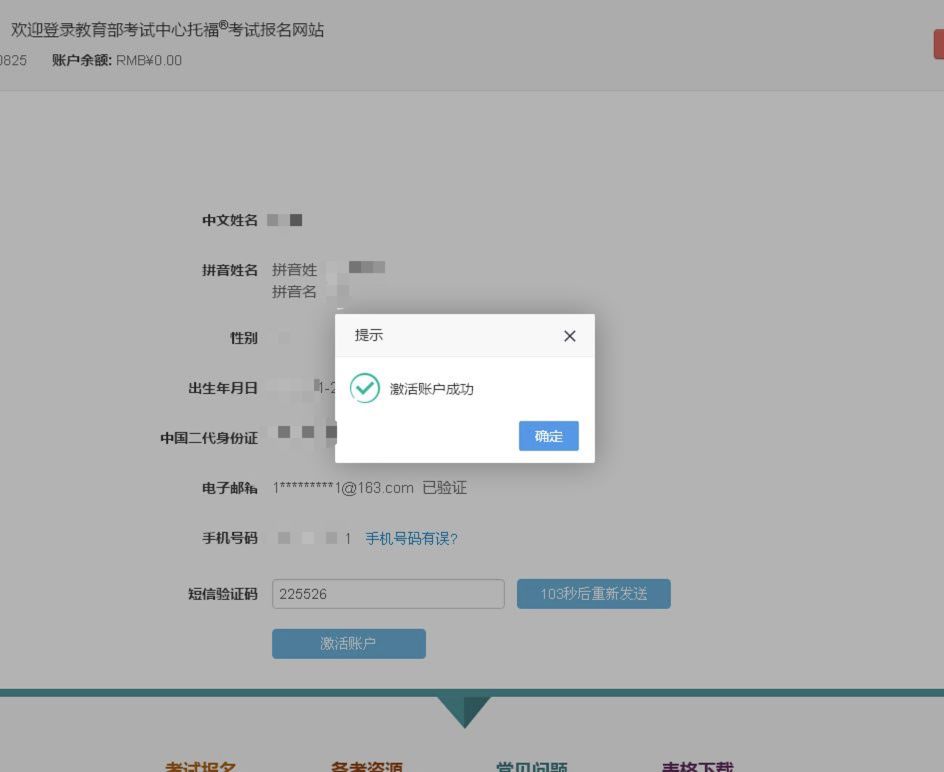Open the 考试报名 section
Image resolution: width=944 pixels, height=772 pixels.
click(x=201, y=767)
